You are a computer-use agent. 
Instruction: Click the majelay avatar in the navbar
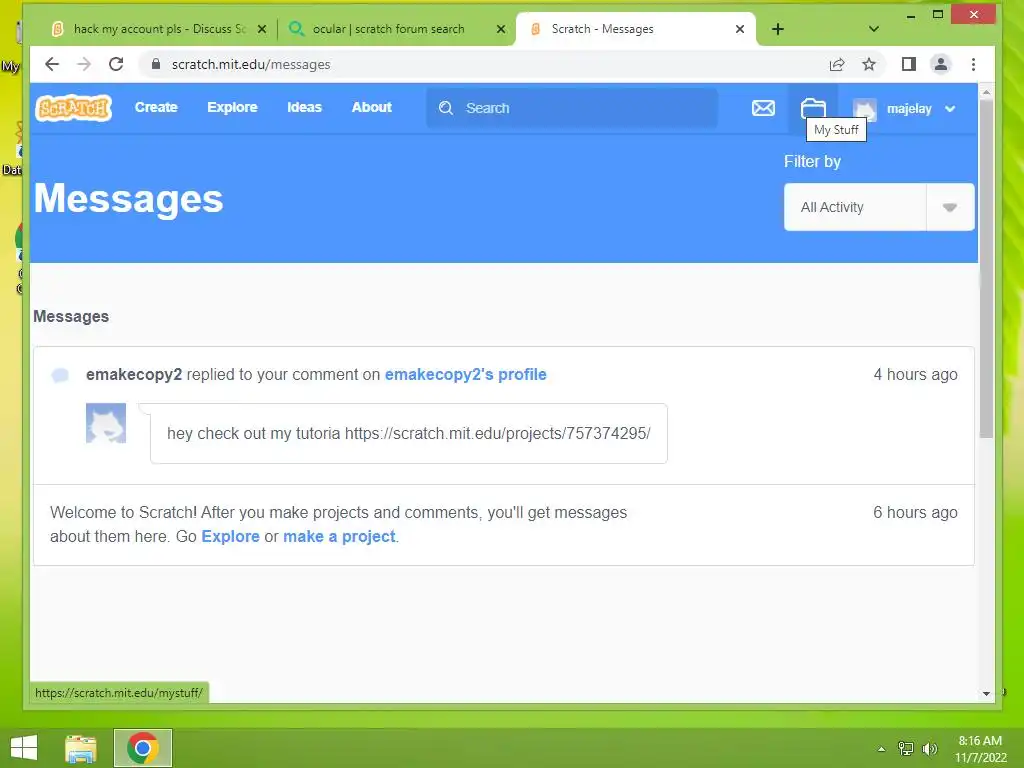coord(865,109)
